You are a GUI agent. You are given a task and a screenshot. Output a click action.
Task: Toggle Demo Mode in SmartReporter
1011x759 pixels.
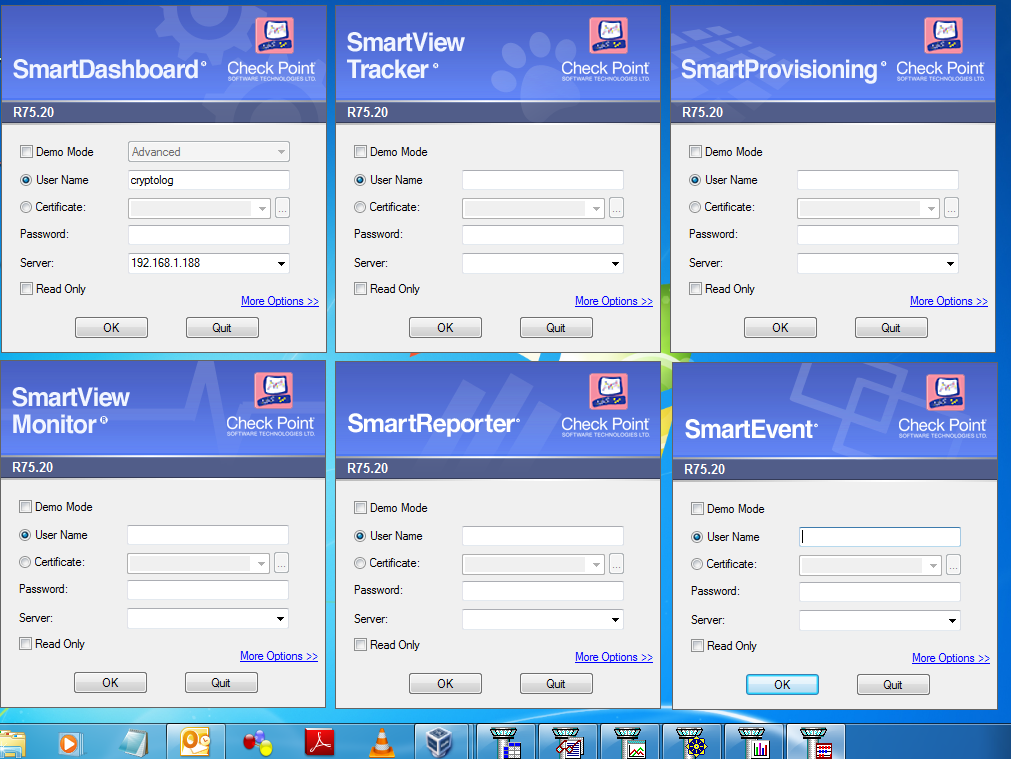(360, 508)
